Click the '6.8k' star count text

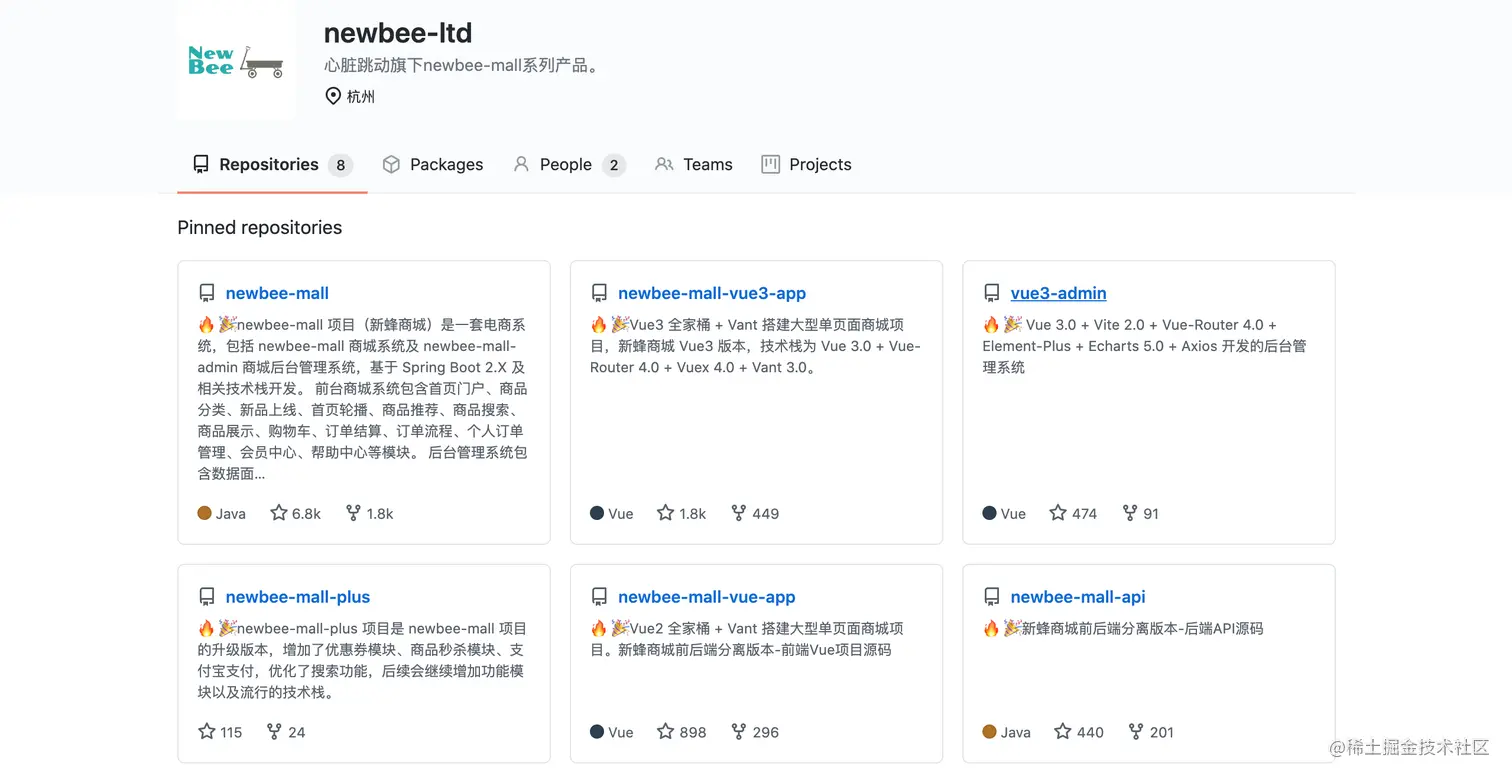[x=307, y=514]
